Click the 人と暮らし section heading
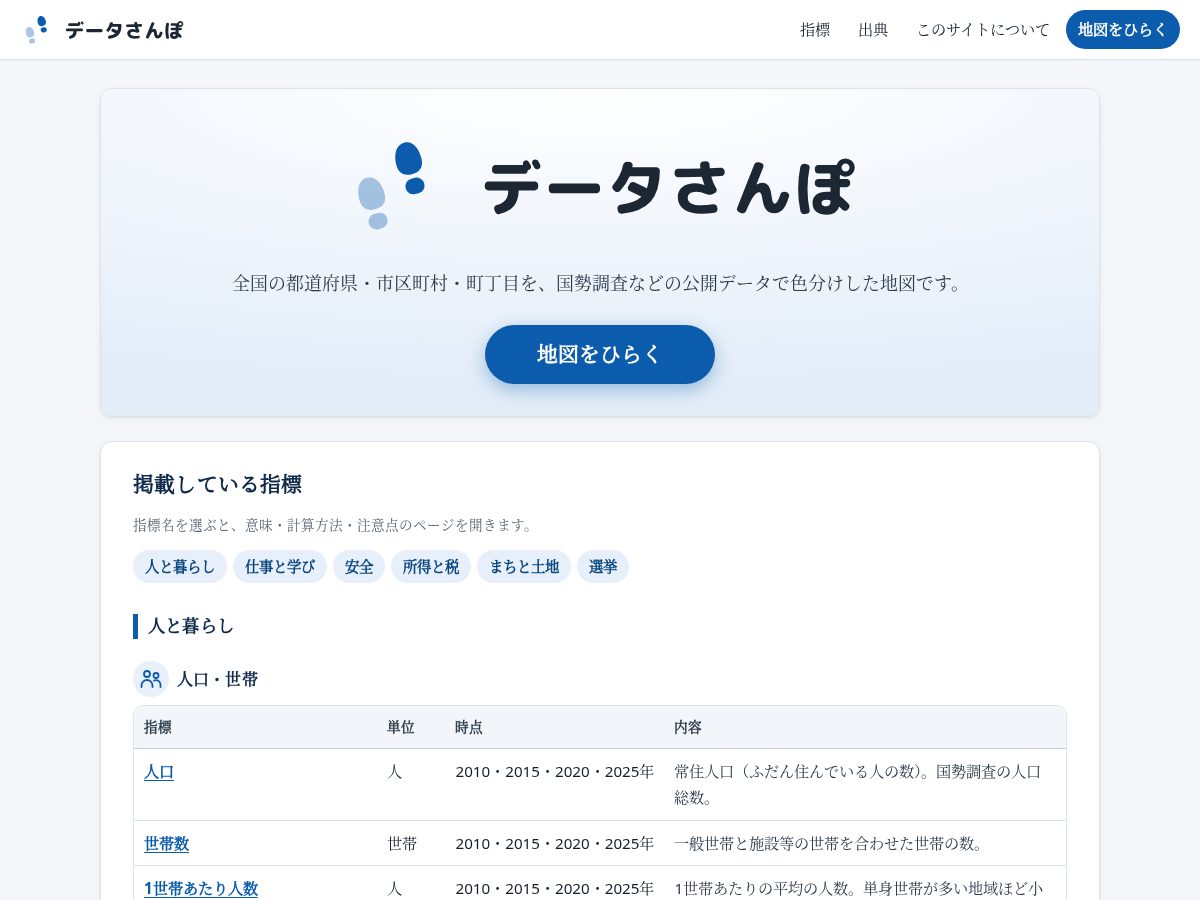Image resolution: width=1200 pixels, height=900 pixels. tap(191, 626)
